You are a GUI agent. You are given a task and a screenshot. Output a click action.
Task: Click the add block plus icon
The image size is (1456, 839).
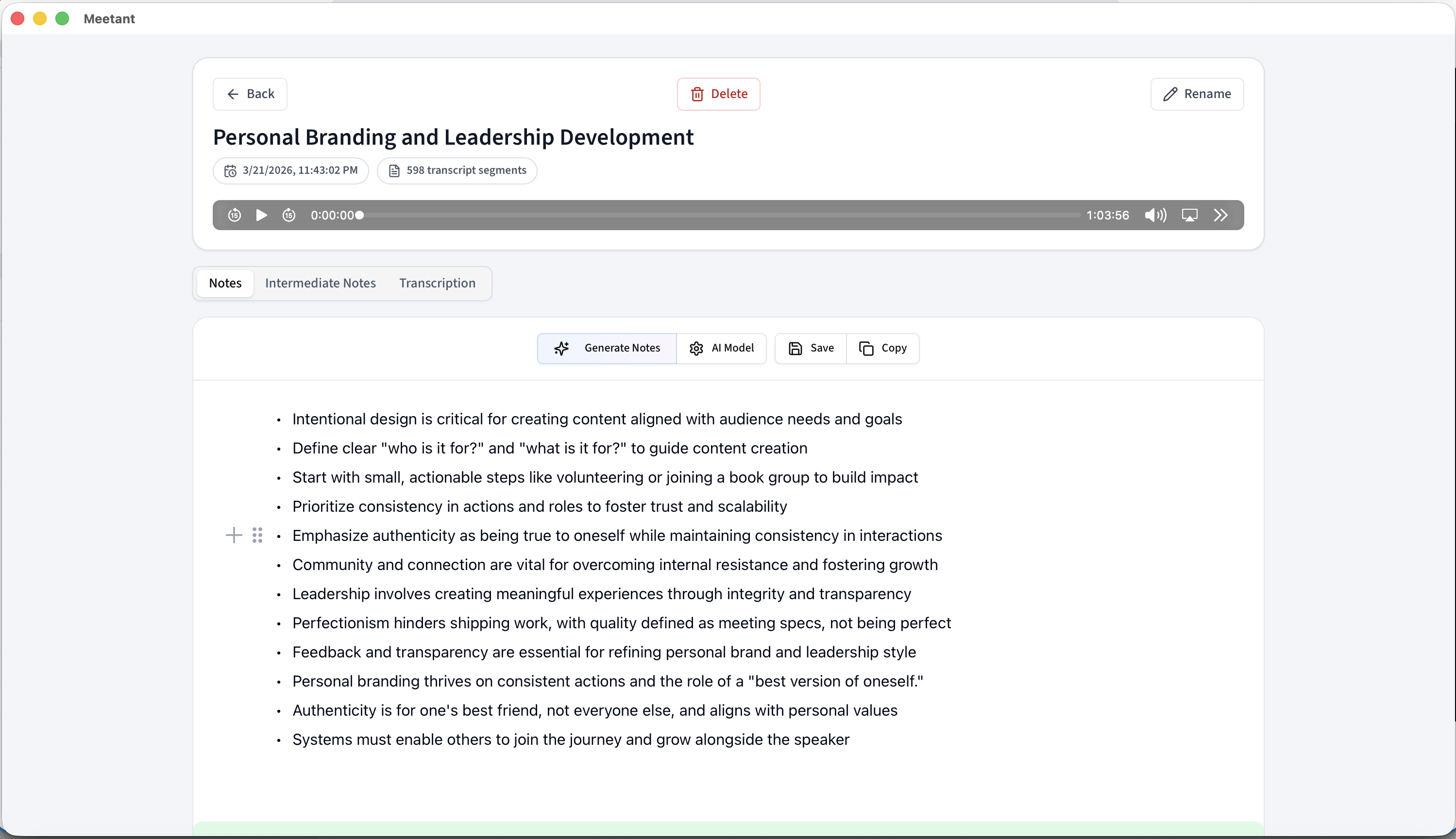pyautogui.click(x=234, y=536)
